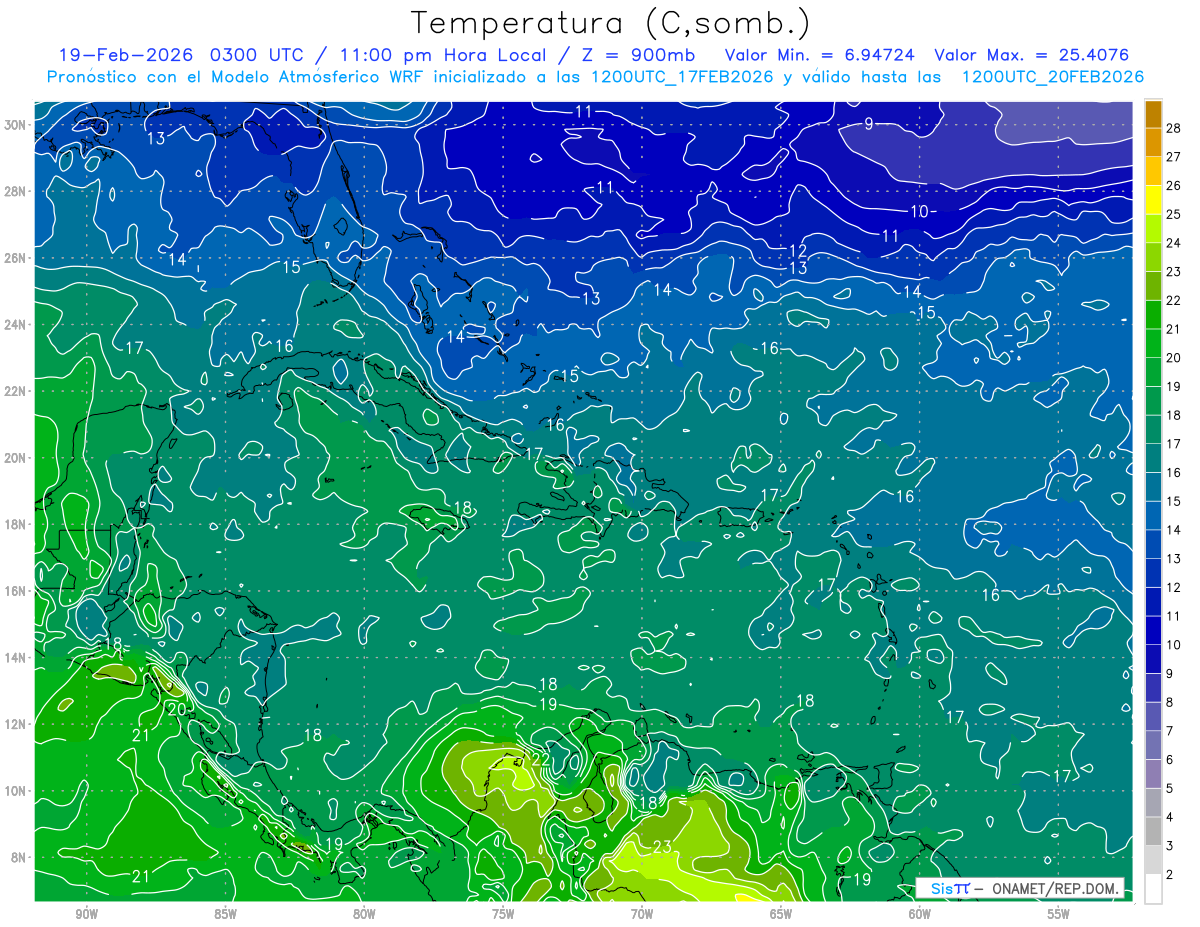Click the bottom white swatch on the color scale
The height and width of the screenshot is (927, 1200).
(x=1153, y=888)
